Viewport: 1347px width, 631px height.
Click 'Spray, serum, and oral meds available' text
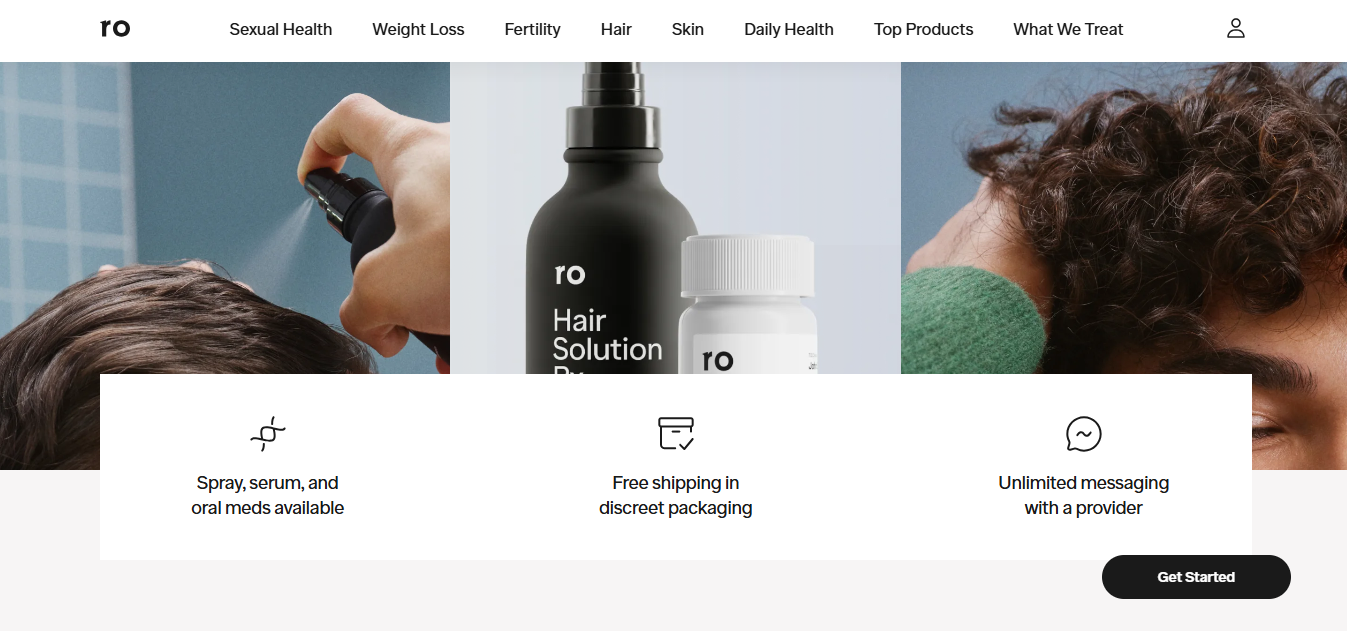268,495
